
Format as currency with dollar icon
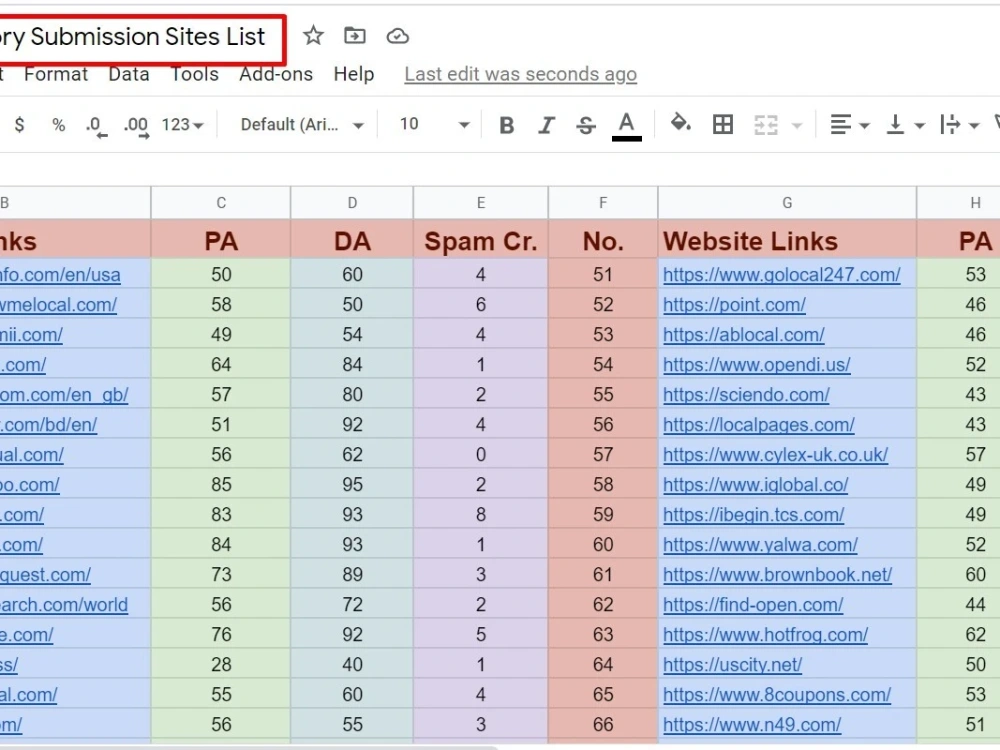(x=20, y=124)
